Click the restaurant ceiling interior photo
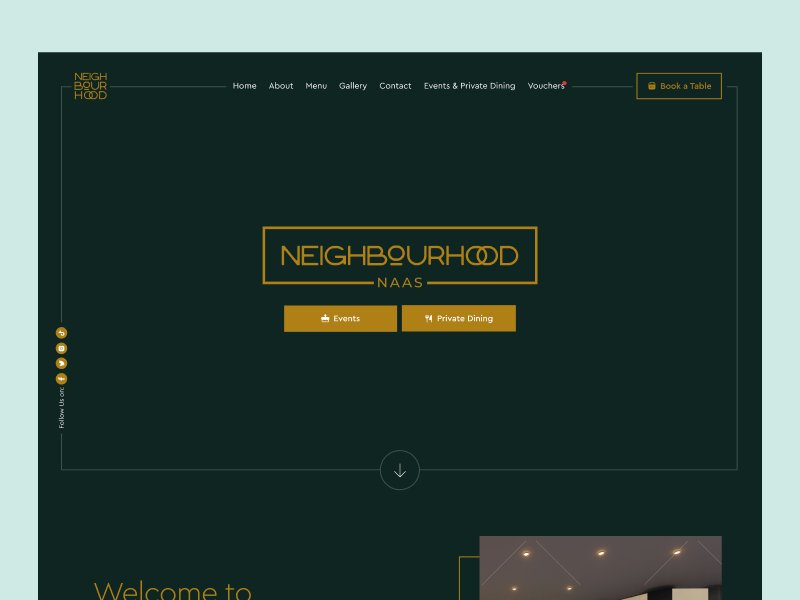The image size is (800, 600). click(601, 568)
